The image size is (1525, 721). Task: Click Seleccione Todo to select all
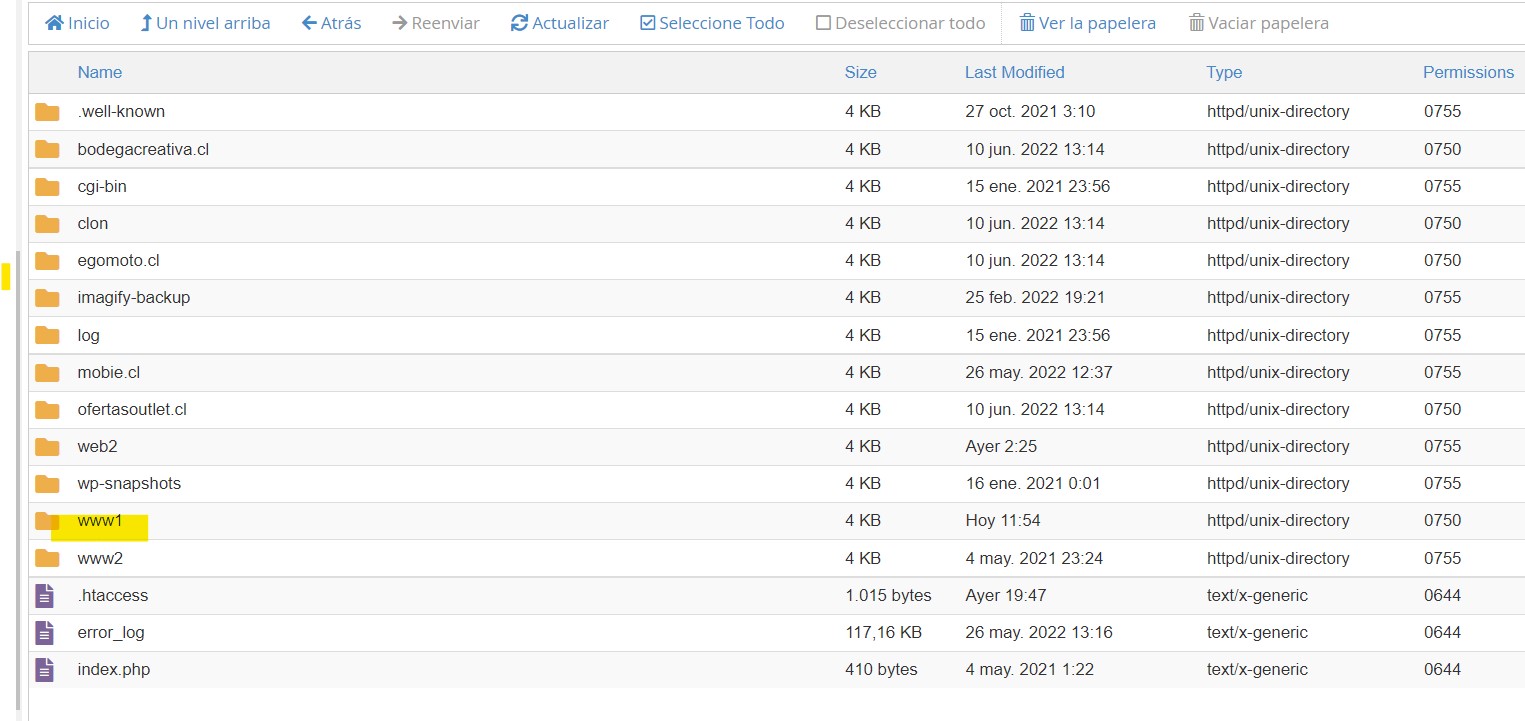(712, 23)
